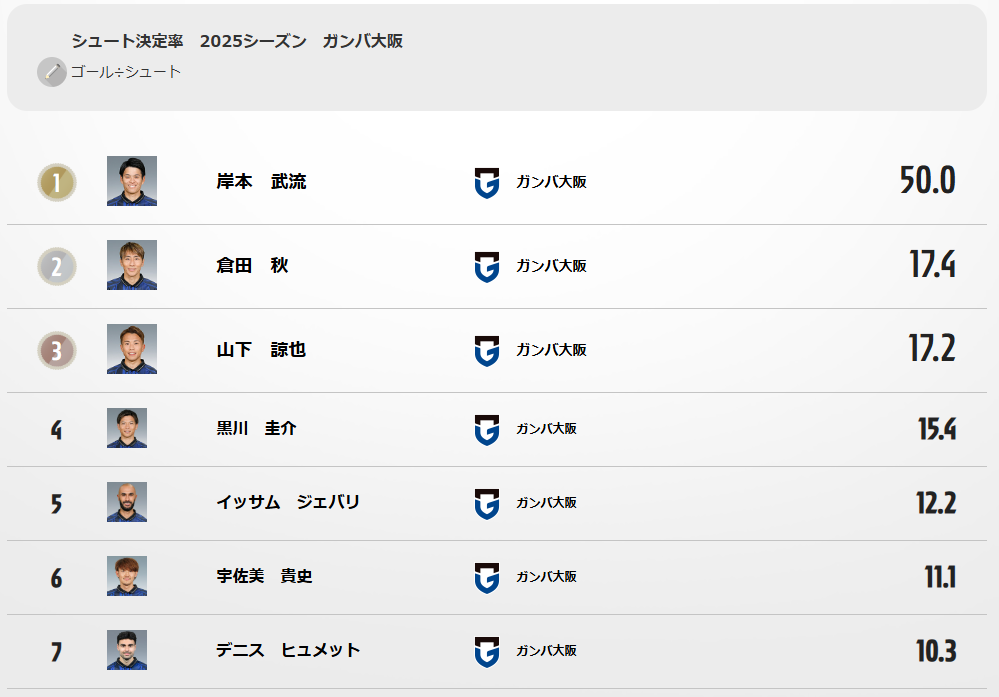Click the Gamba Osaka crest in 黒川 圭介's row
Image resolution: width=999 pixels, height=697 pixels.
point(486,429)
